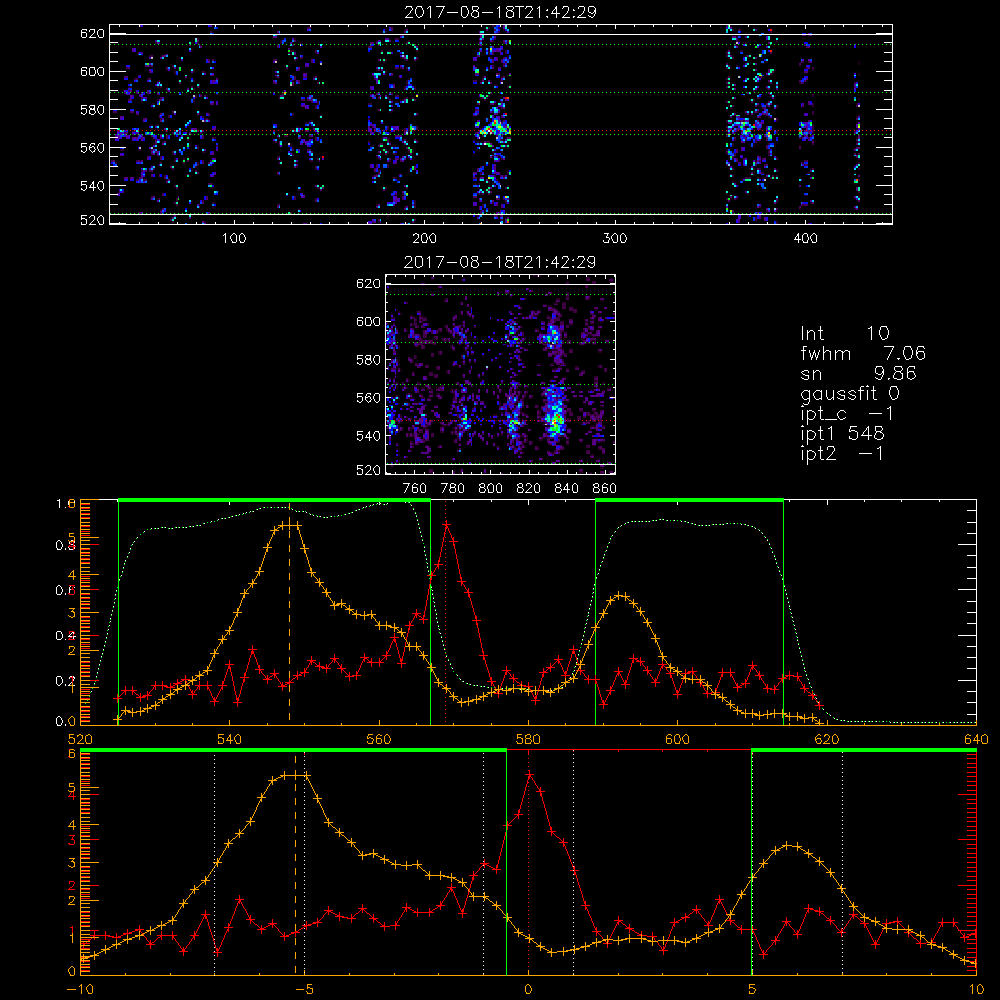Click the top plot title 2017-08-18T21:42:29

click(x=500, y=12)
